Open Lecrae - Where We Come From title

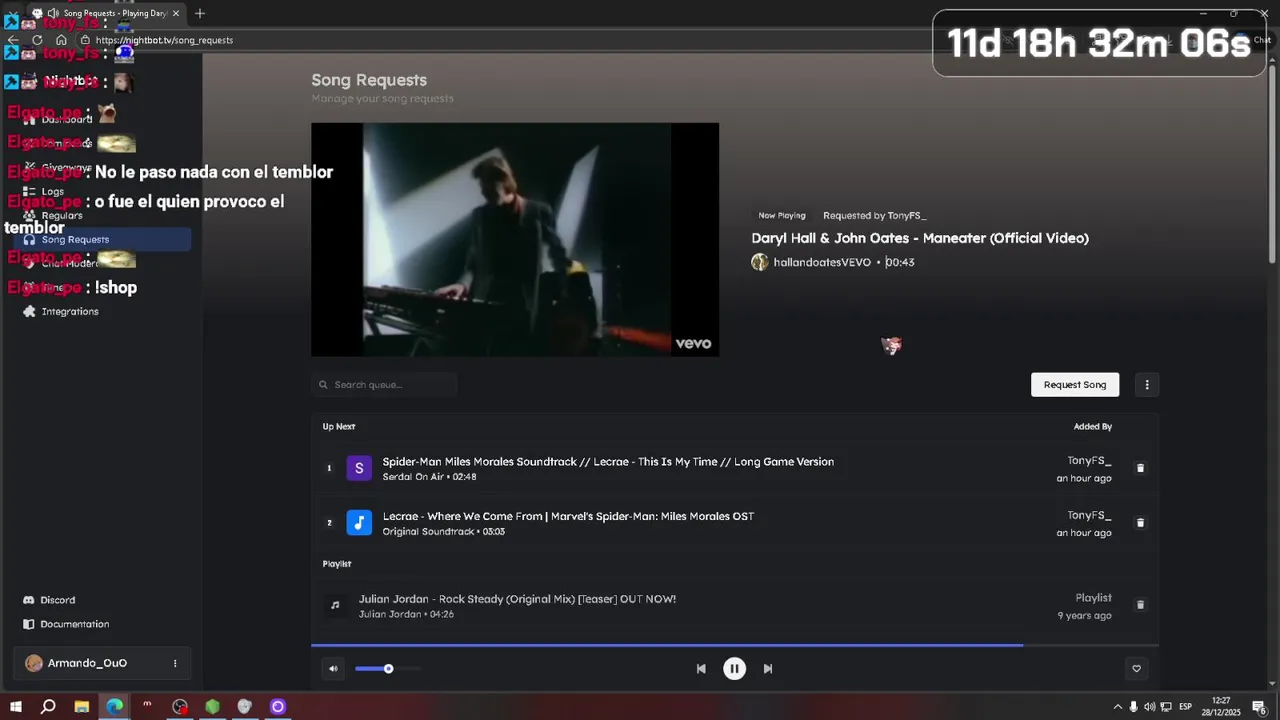pyautogui.click(x=568, y=517)
